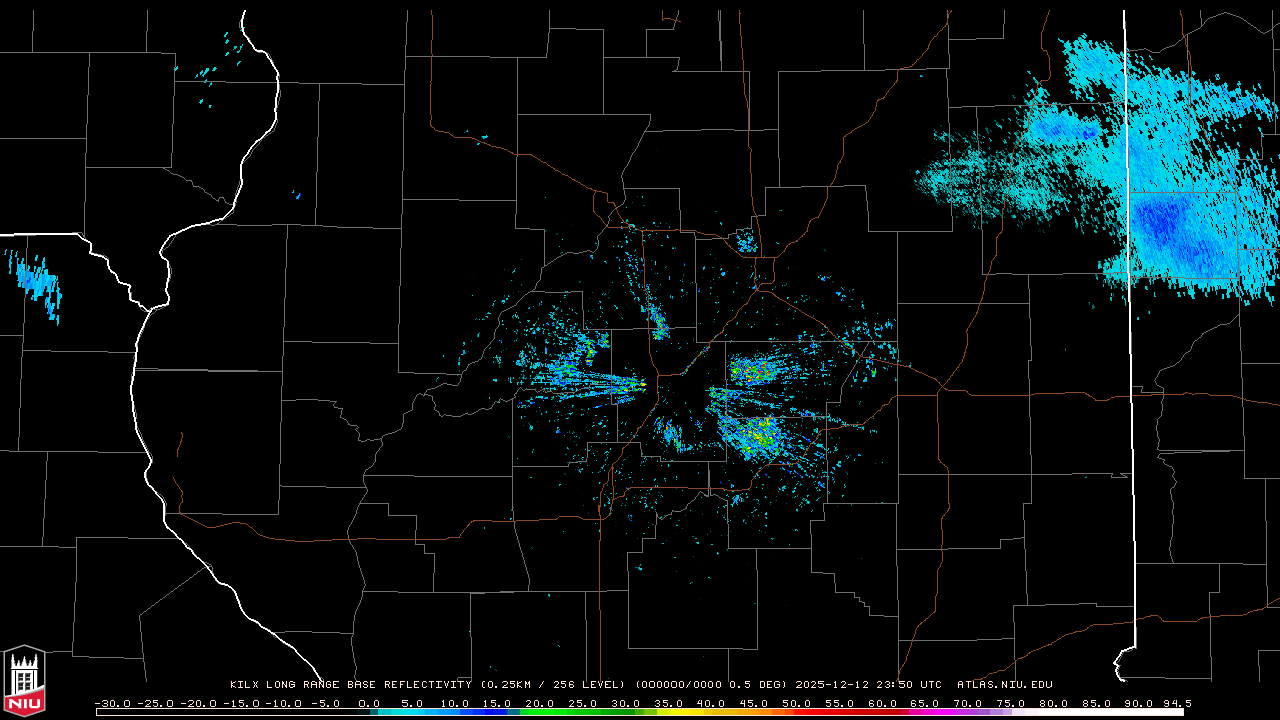
Task: Click the 2025-12-12 23:50 UTC timestamp
Action: click(x=868, y=685)
